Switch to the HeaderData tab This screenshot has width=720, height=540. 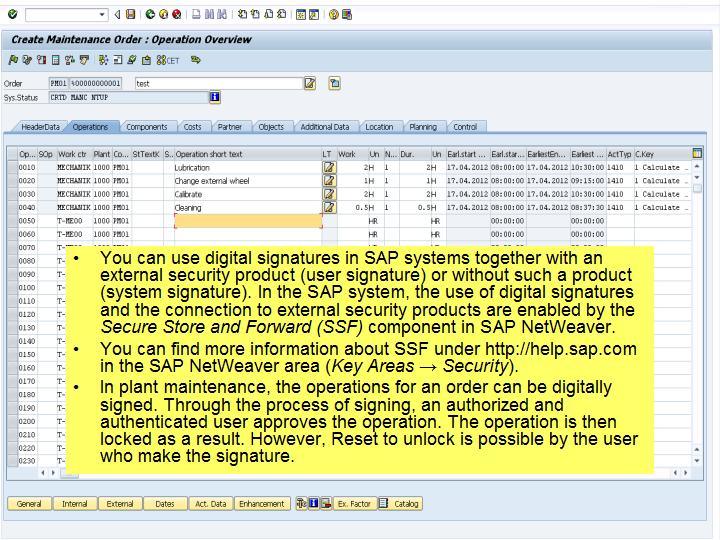click(x=40, y=127)
